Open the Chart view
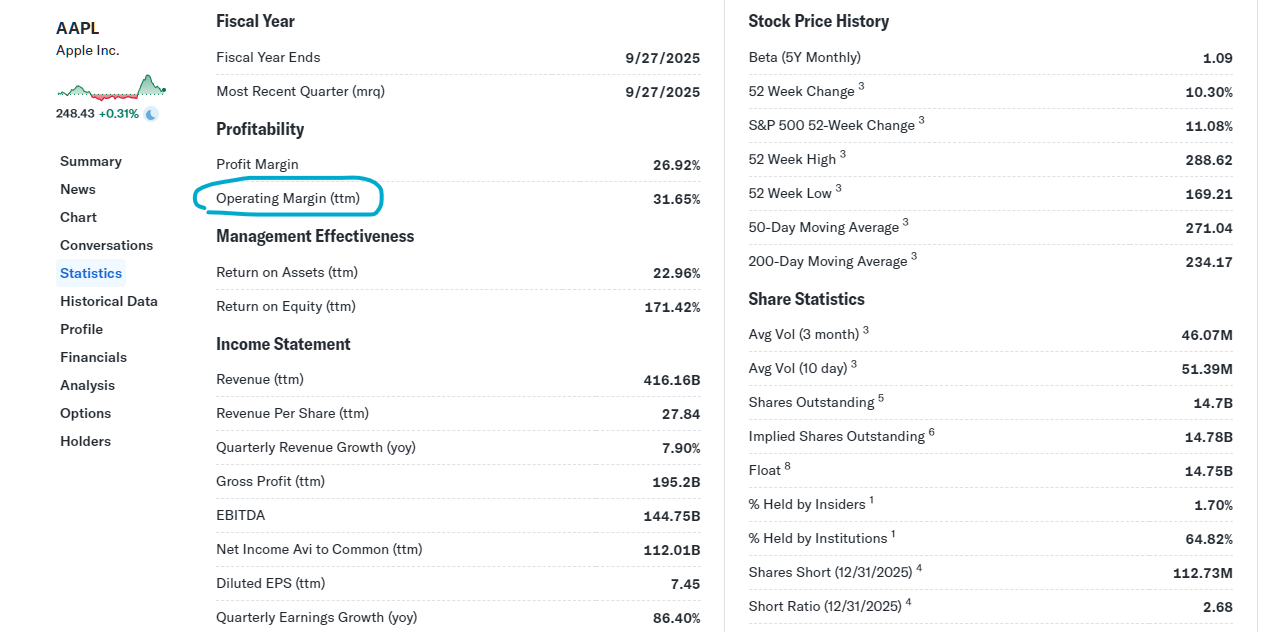1261x632 pixels. pos(78,217)
